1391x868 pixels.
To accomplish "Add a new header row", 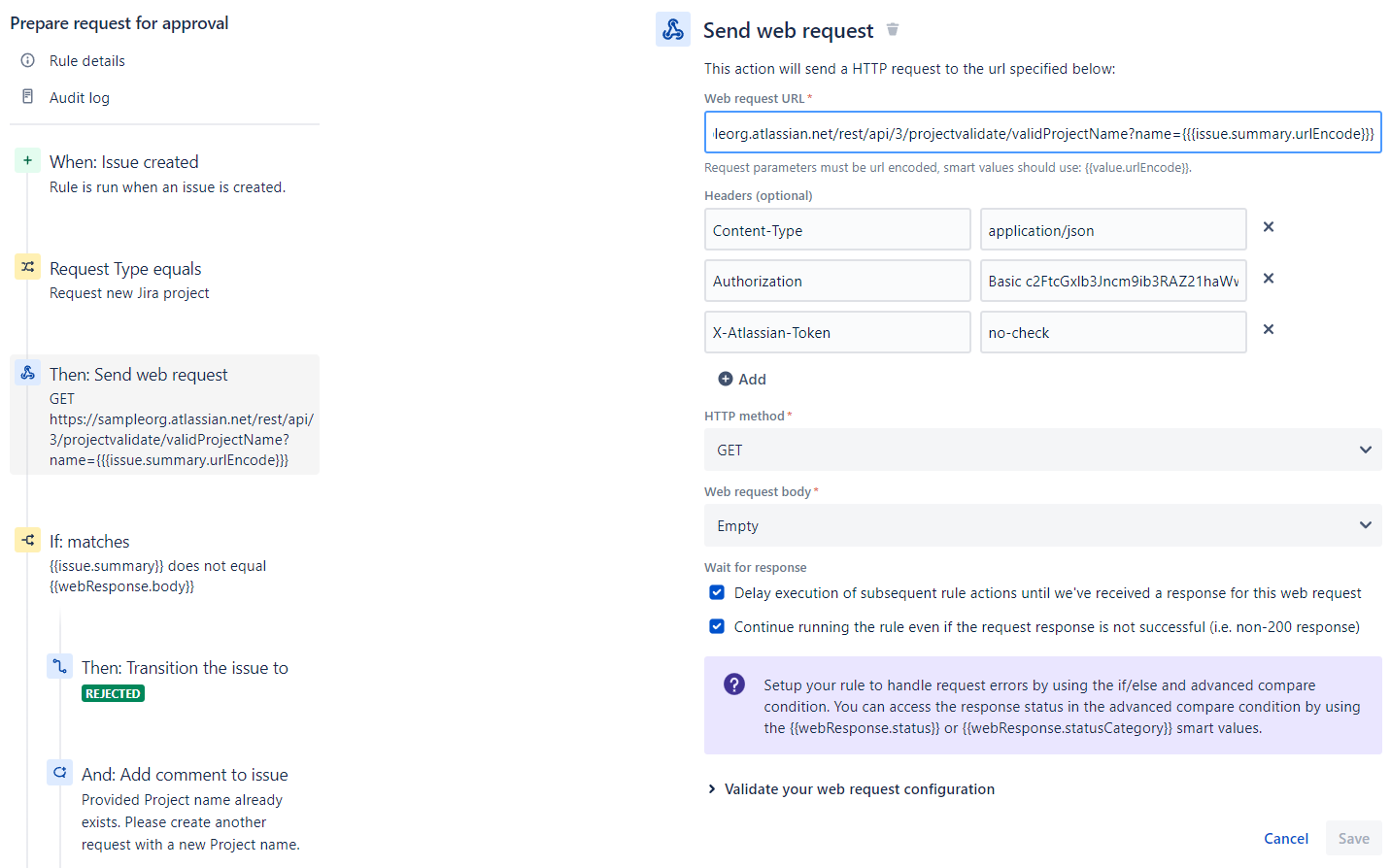I will [742, 380].
